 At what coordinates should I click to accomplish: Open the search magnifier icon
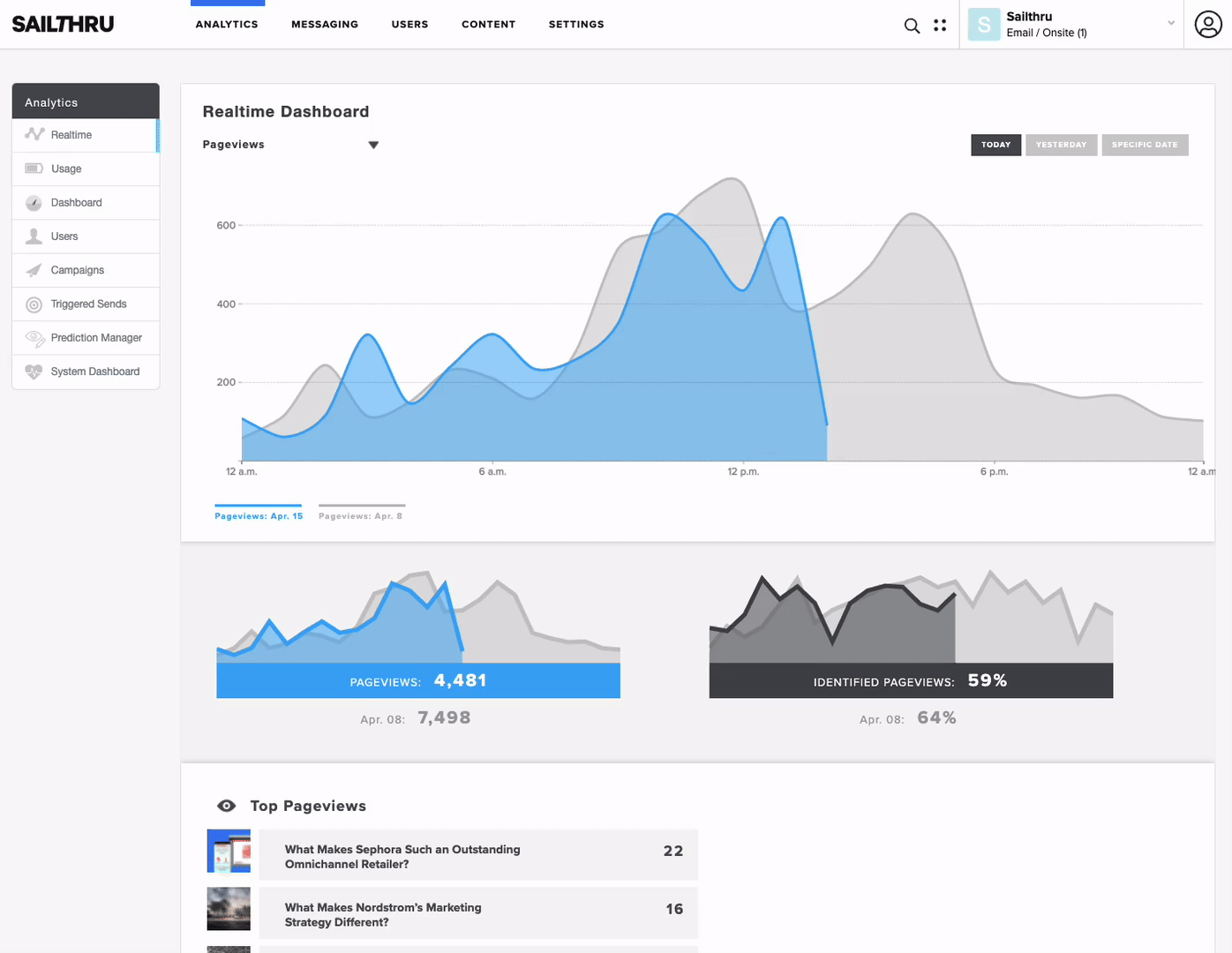[912, 26]
